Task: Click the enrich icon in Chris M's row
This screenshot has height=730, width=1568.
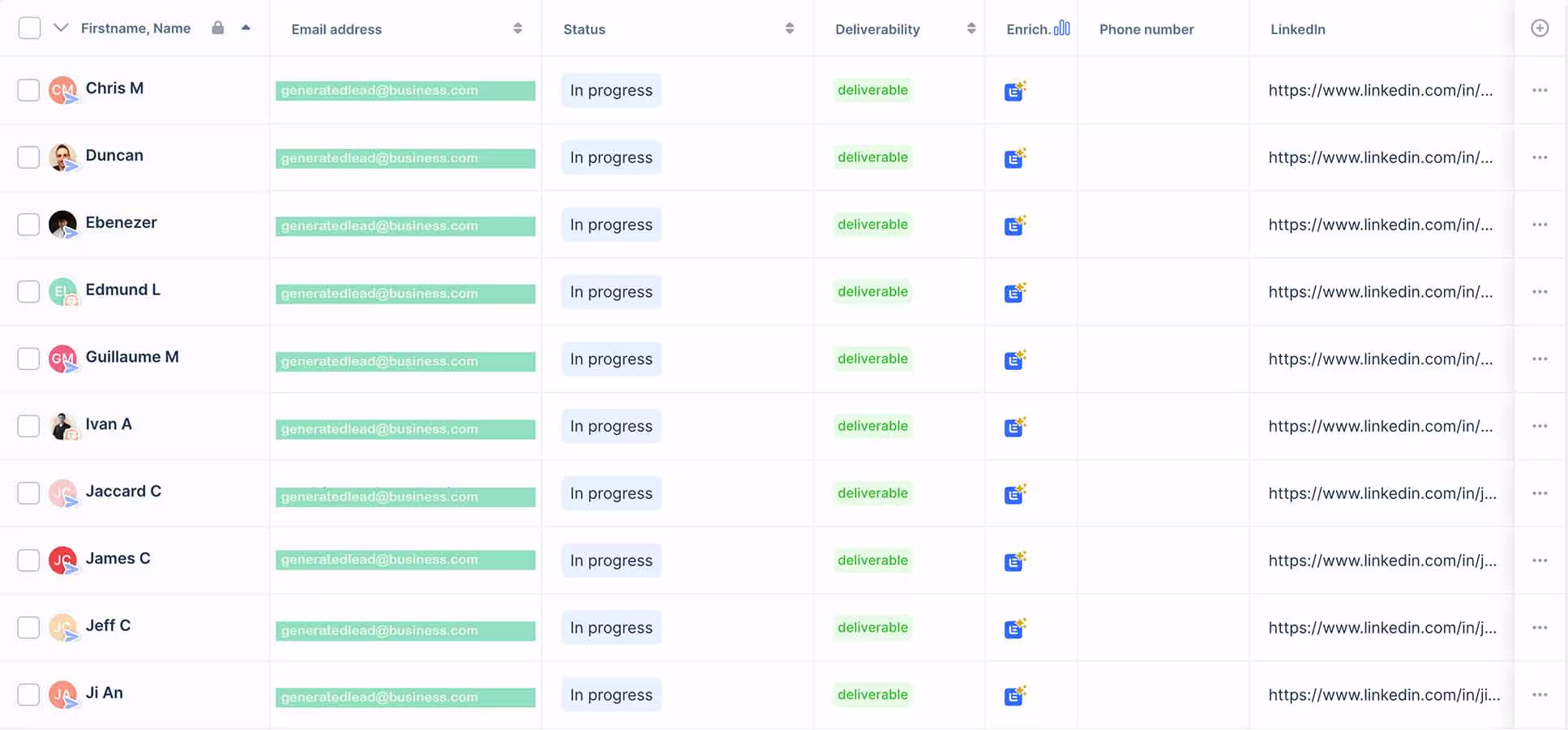Action: coord(1014,91)
